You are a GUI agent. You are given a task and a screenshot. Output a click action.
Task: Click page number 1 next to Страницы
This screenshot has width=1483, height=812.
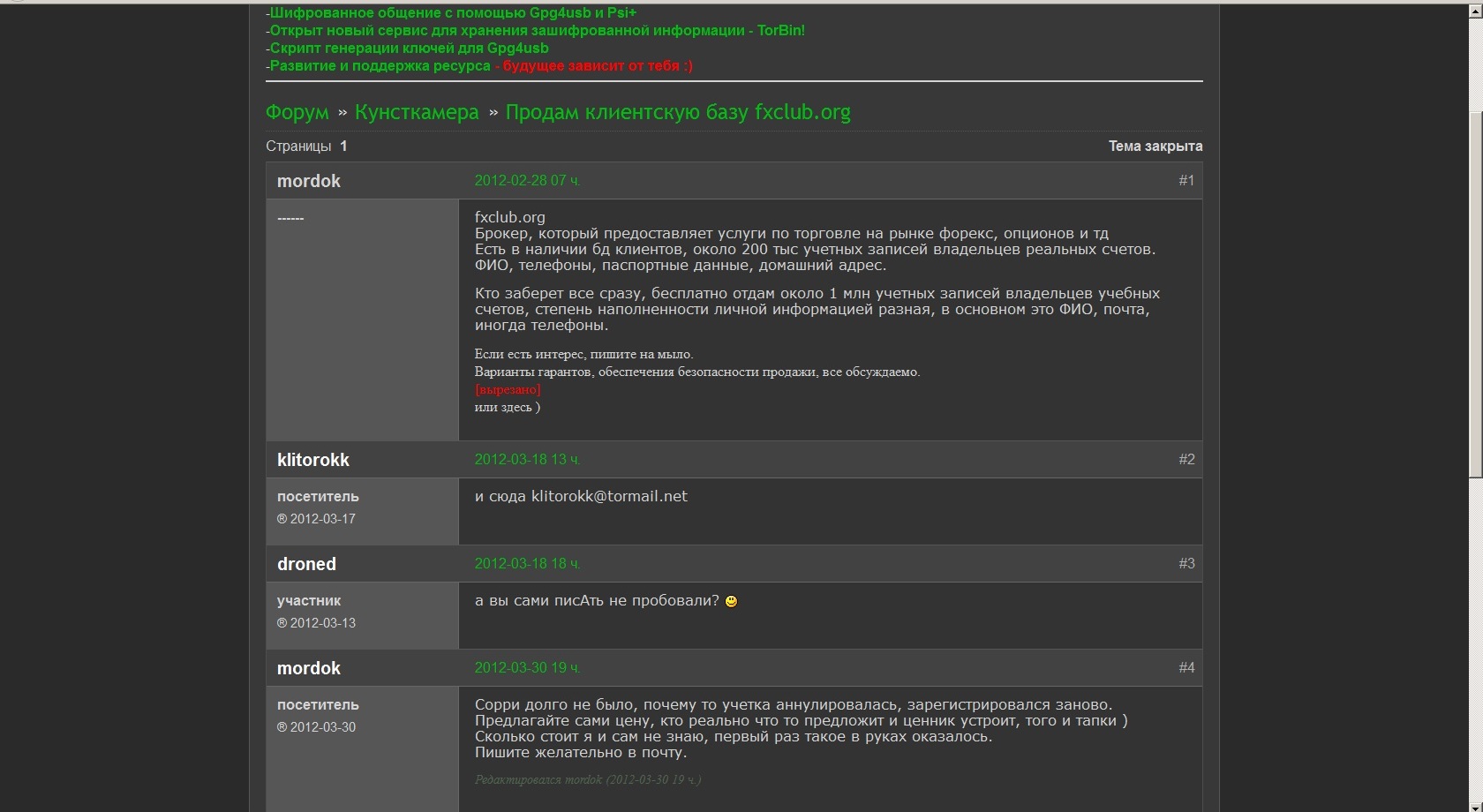[343, 147]
